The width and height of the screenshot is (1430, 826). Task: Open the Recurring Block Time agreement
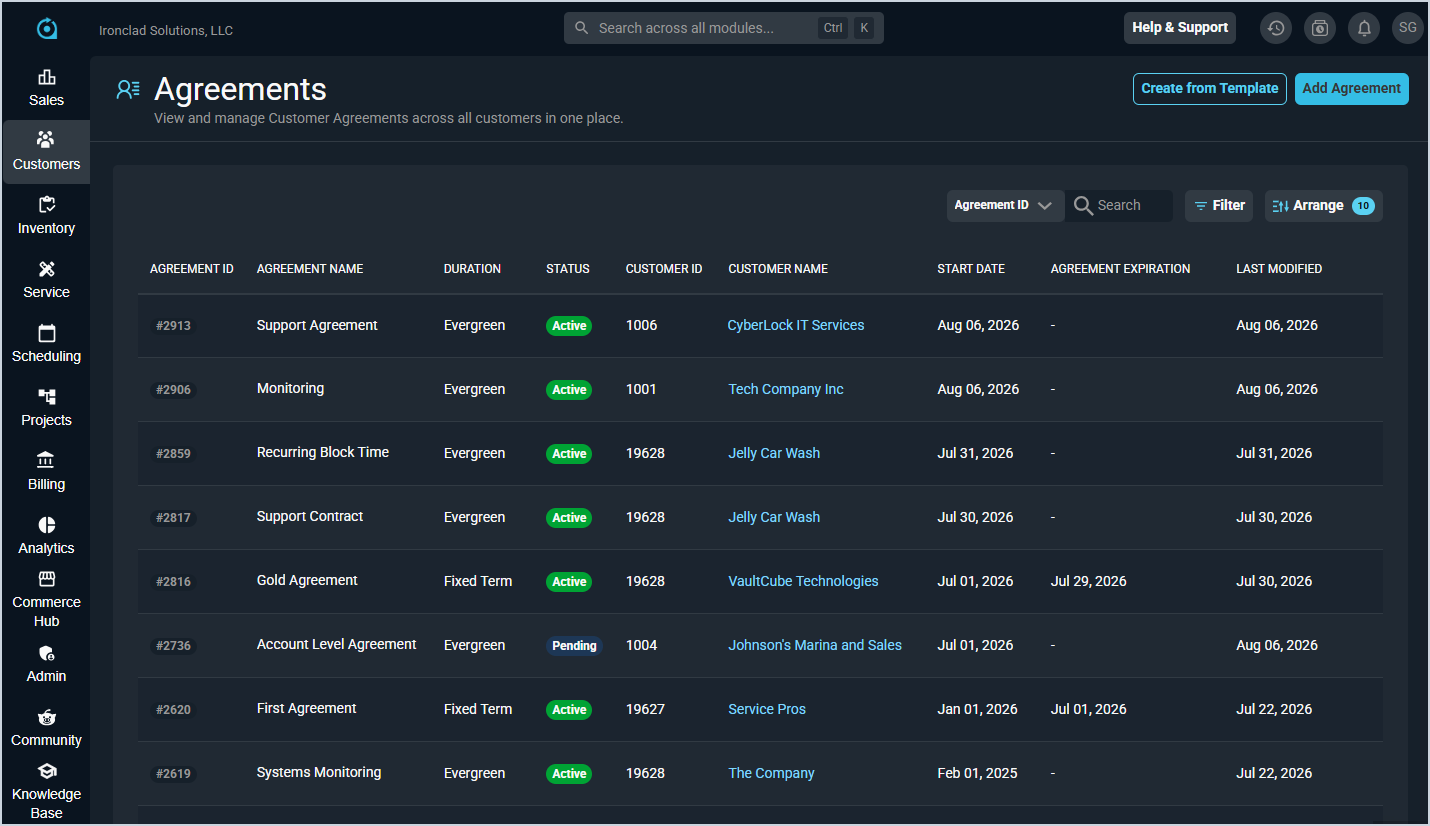click(x=323, y=452)
